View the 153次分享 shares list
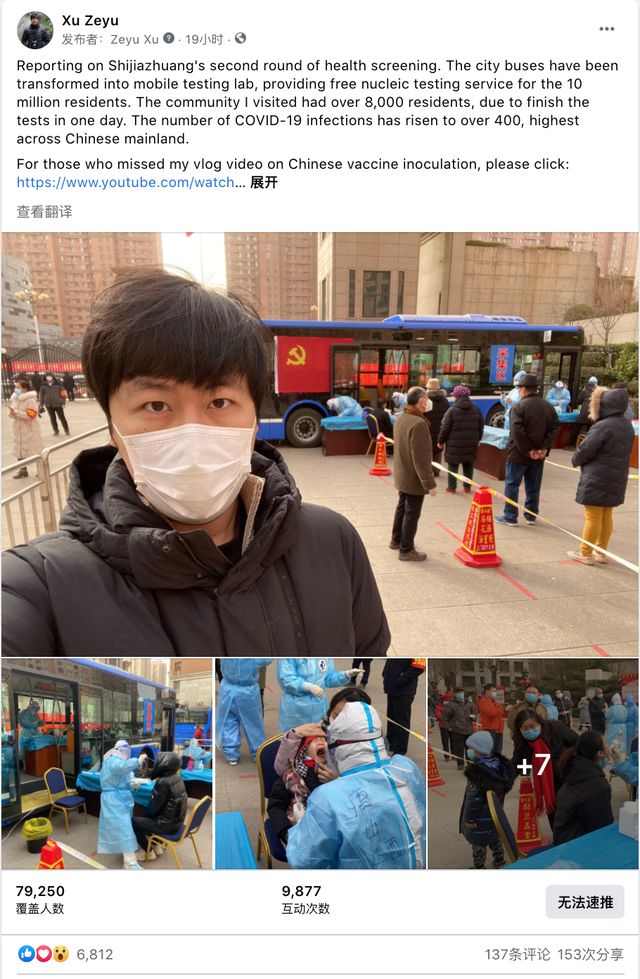The width and height of the screenshot is (640, 979). (x=590, y=954)
